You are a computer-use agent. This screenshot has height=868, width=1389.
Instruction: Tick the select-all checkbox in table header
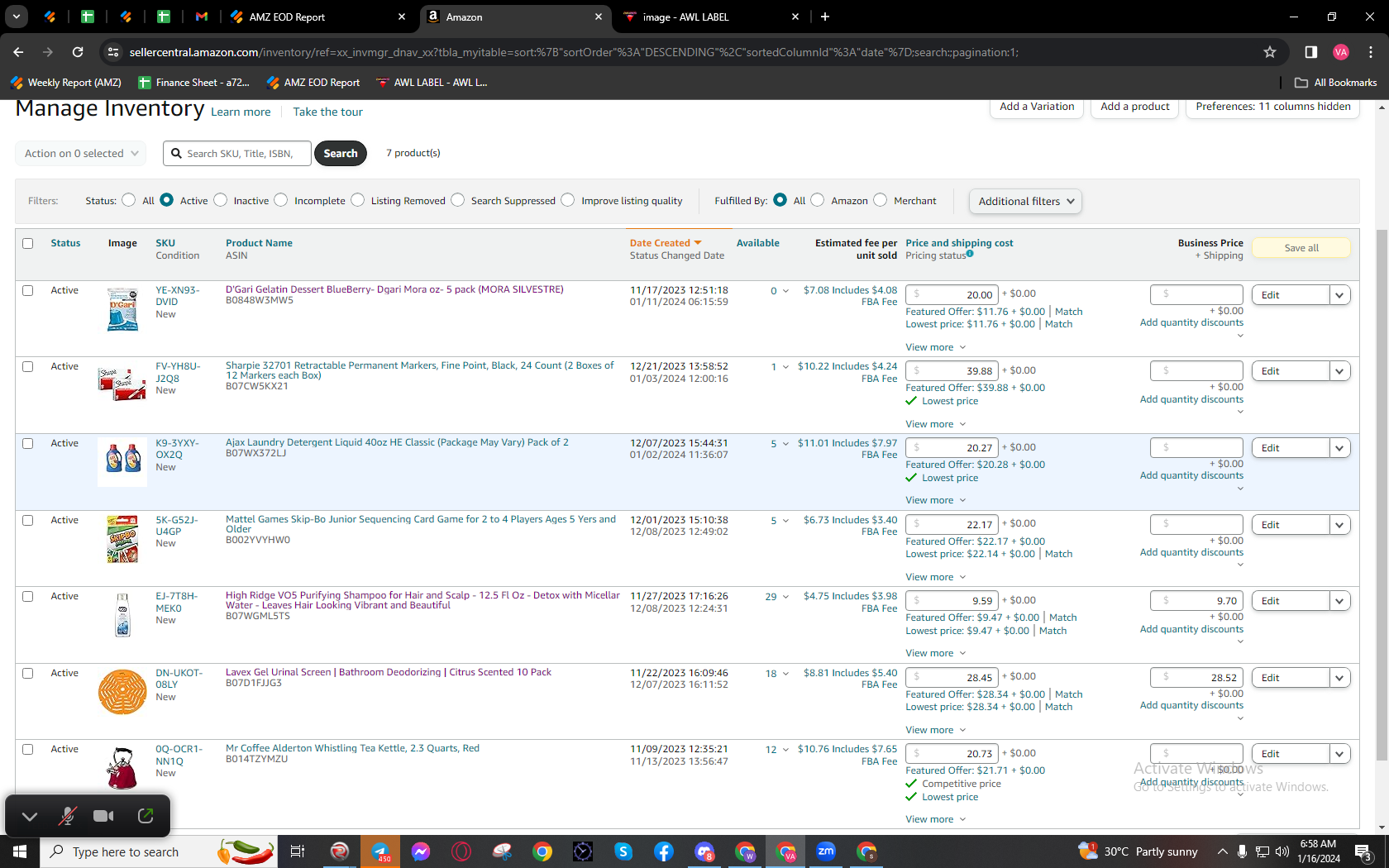[28, 243]
